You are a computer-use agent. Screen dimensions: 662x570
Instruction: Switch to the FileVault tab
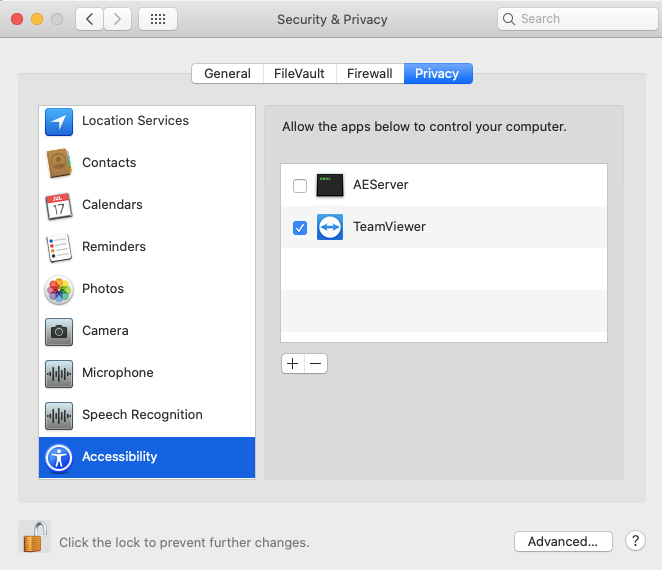point(299,73)
